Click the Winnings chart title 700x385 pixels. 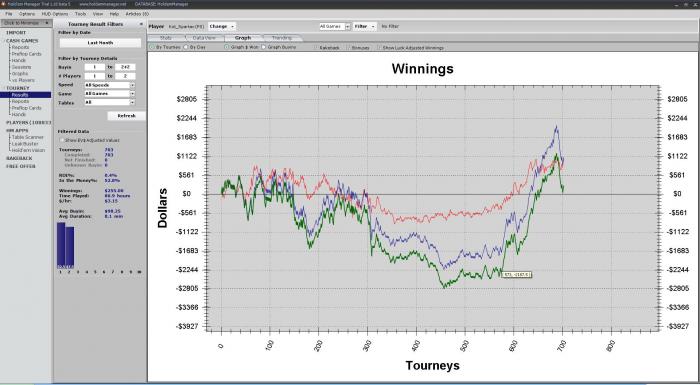click(x=422, y=69)
